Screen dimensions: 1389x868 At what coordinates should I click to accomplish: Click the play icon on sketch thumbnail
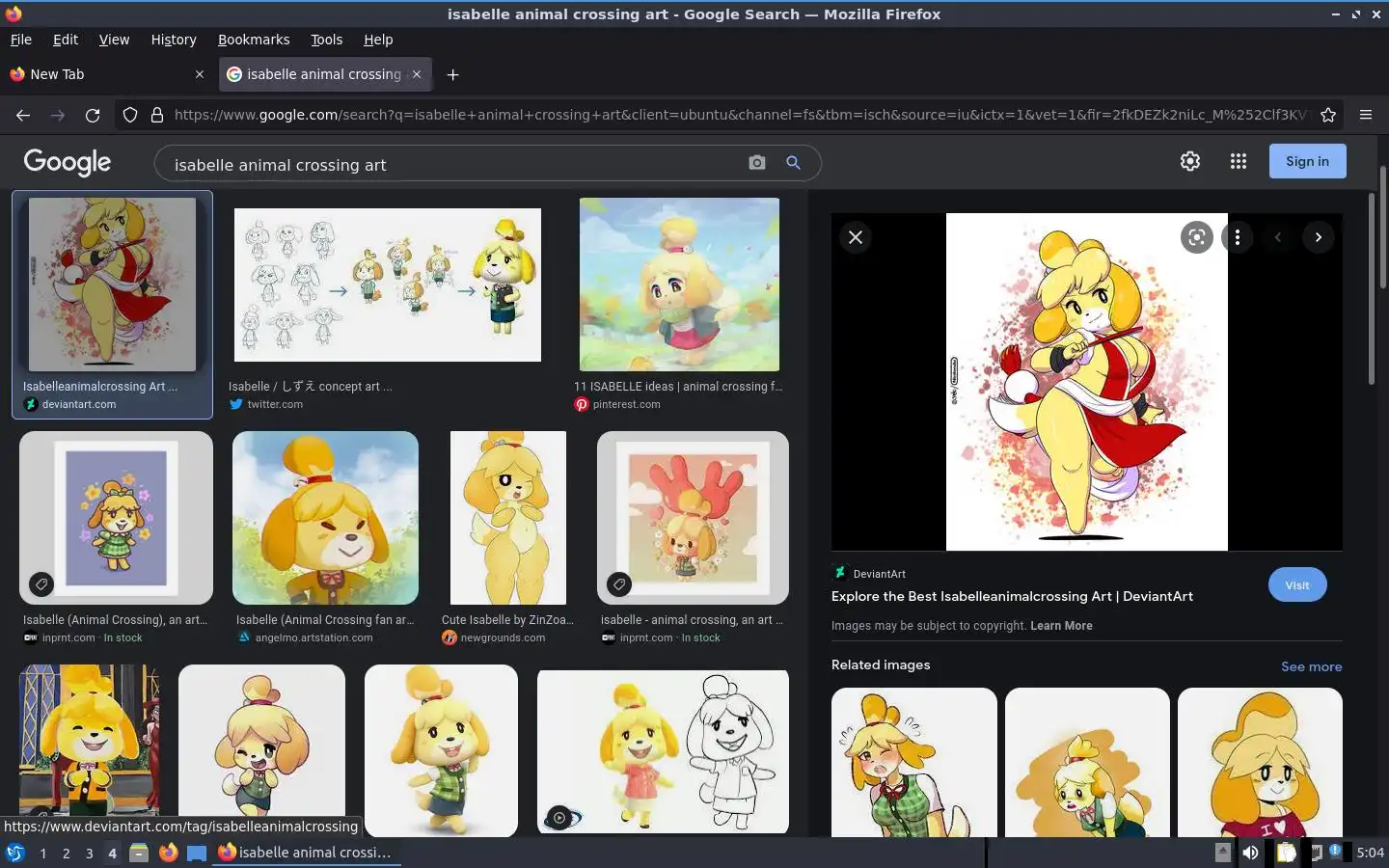559,818
